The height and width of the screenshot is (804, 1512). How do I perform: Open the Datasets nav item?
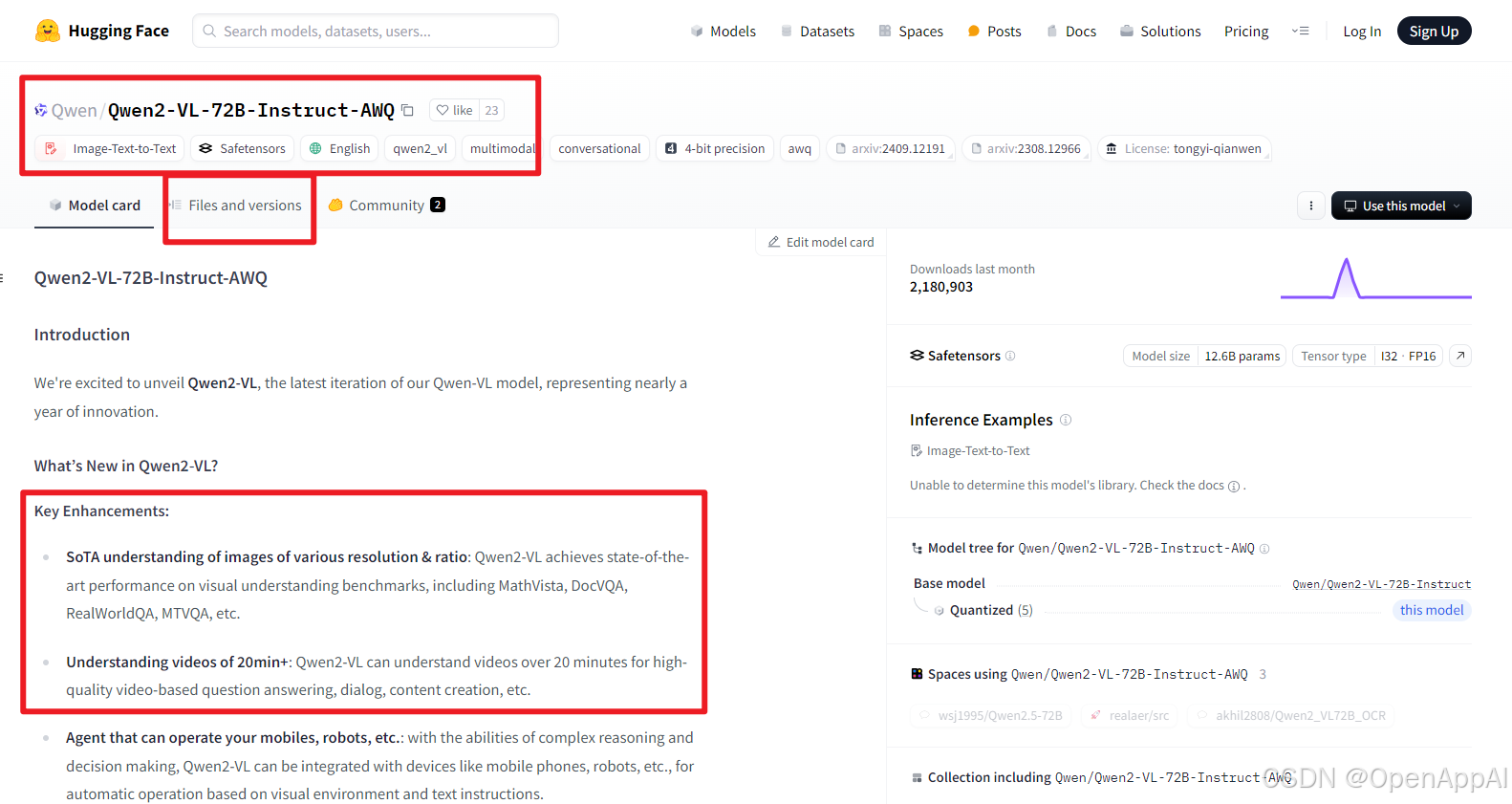(817, 32)
